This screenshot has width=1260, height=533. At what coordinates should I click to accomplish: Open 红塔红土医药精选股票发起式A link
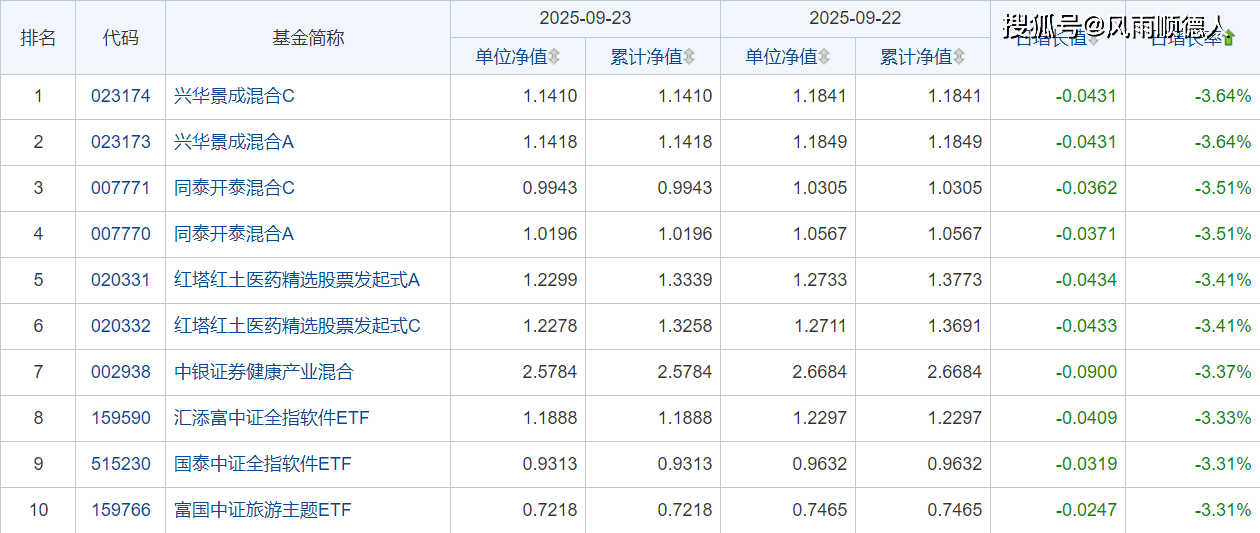pos(297,280)
